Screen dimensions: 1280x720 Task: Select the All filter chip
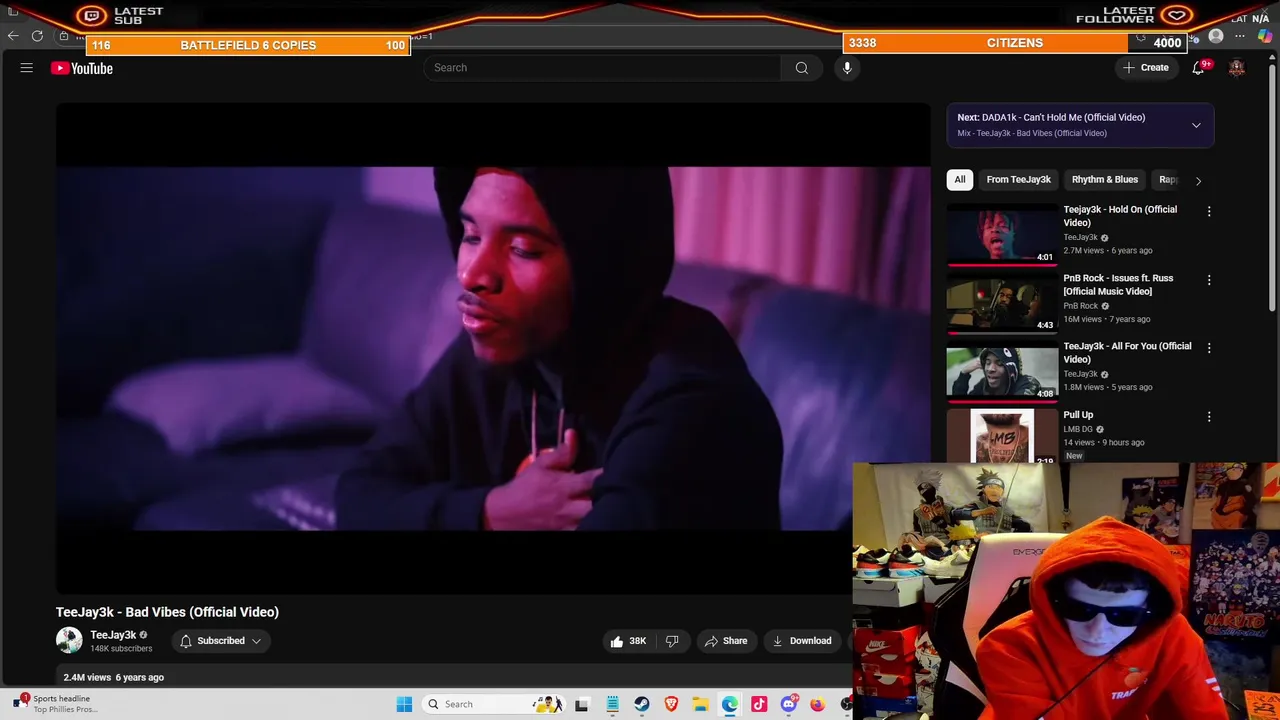(x=960, y=180)
